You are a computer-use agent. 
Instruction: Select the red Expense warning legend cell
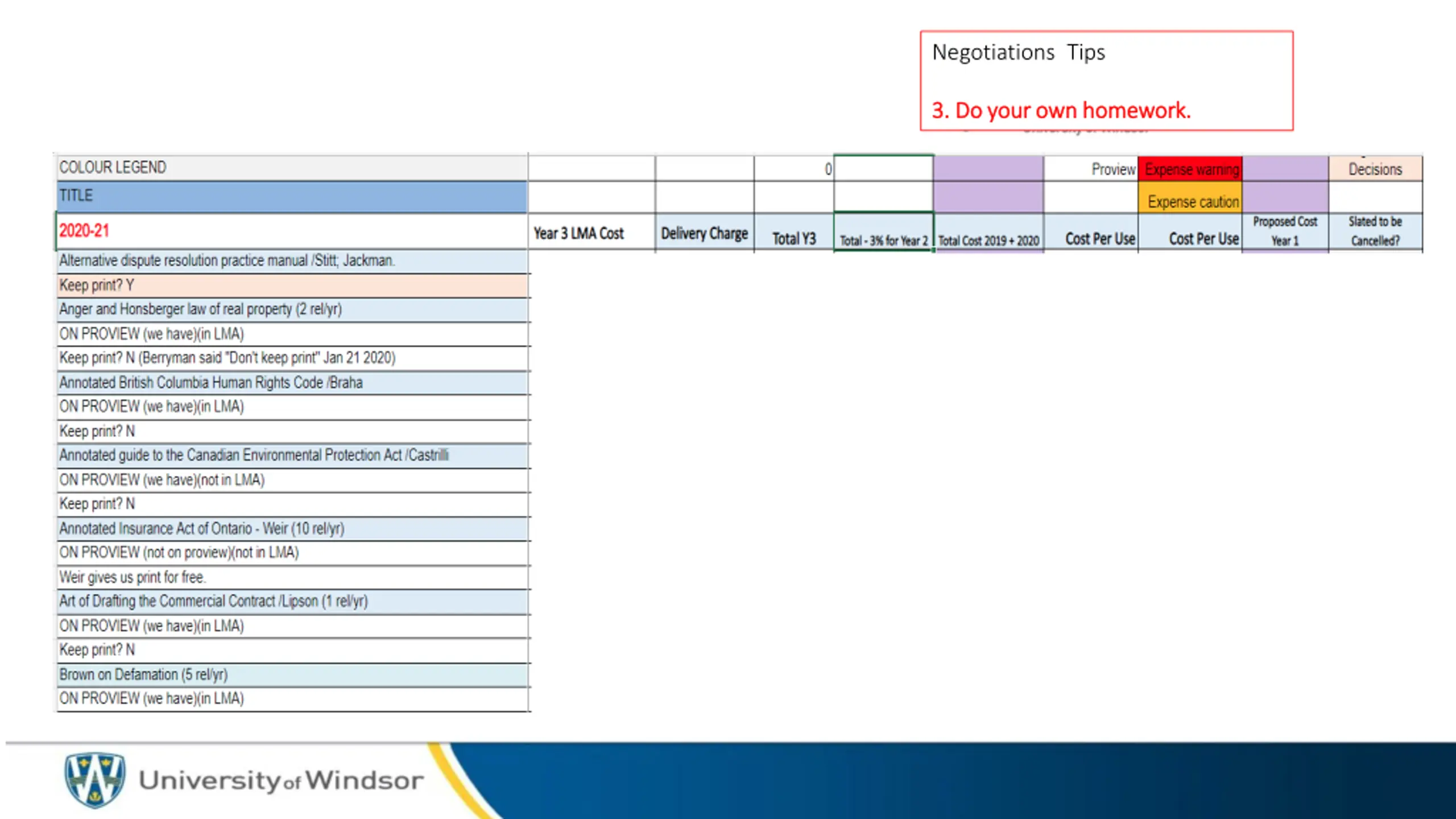pos(1190,169)
